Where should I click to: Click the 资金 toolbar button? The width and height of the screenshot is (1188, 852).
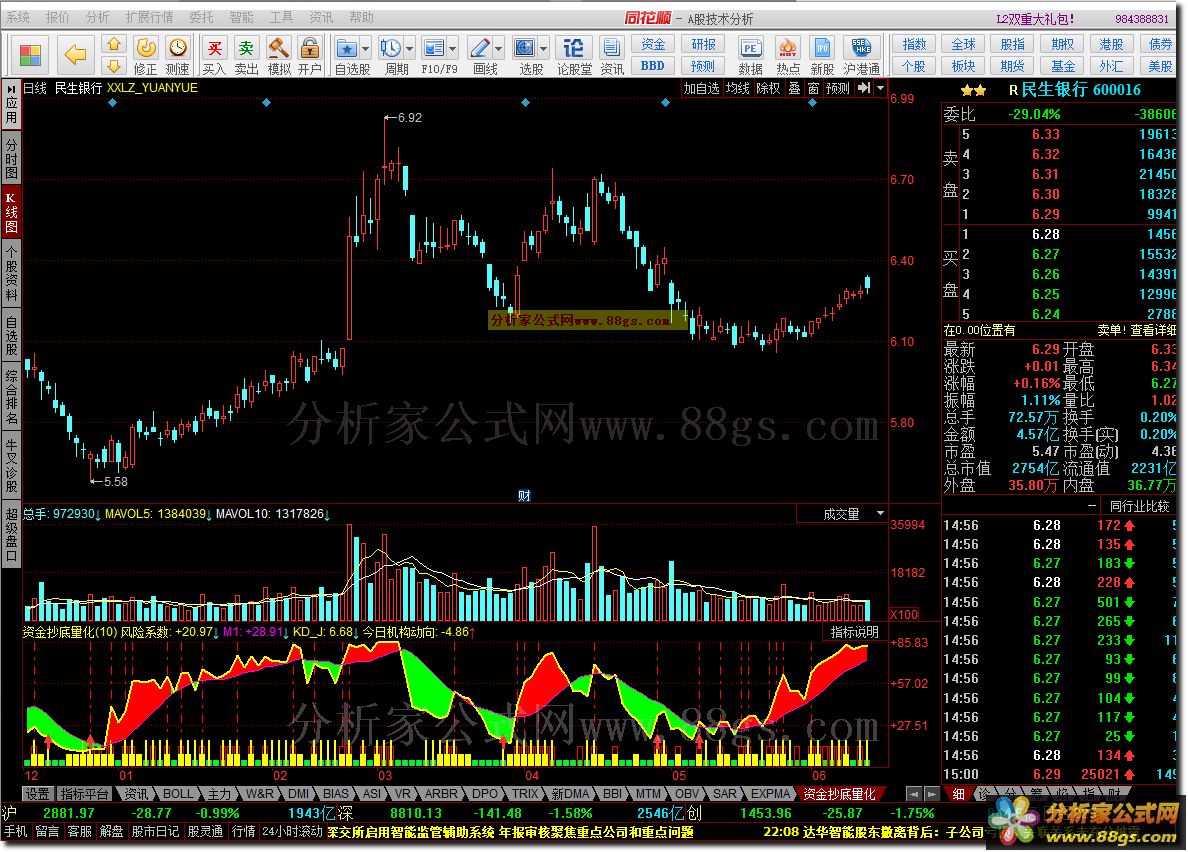click(x=653, y=44)
